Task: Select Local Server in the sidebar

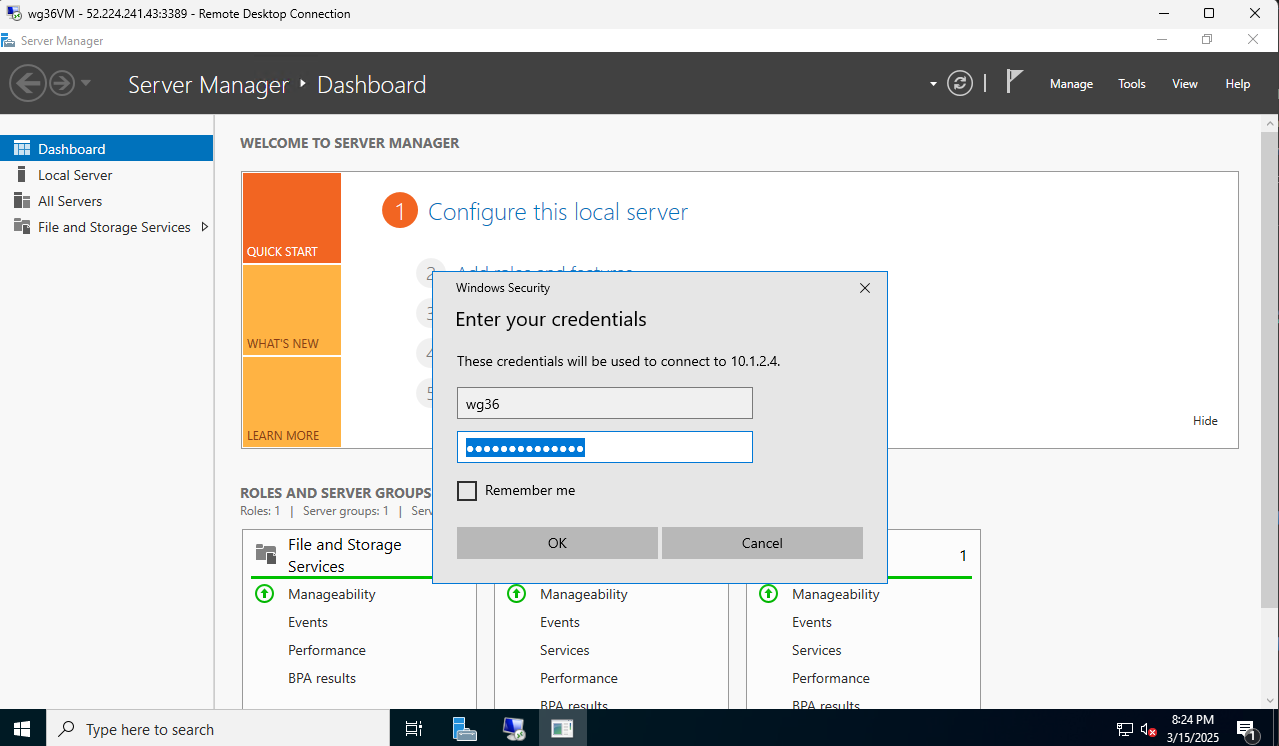Action: tap(75, 175)
